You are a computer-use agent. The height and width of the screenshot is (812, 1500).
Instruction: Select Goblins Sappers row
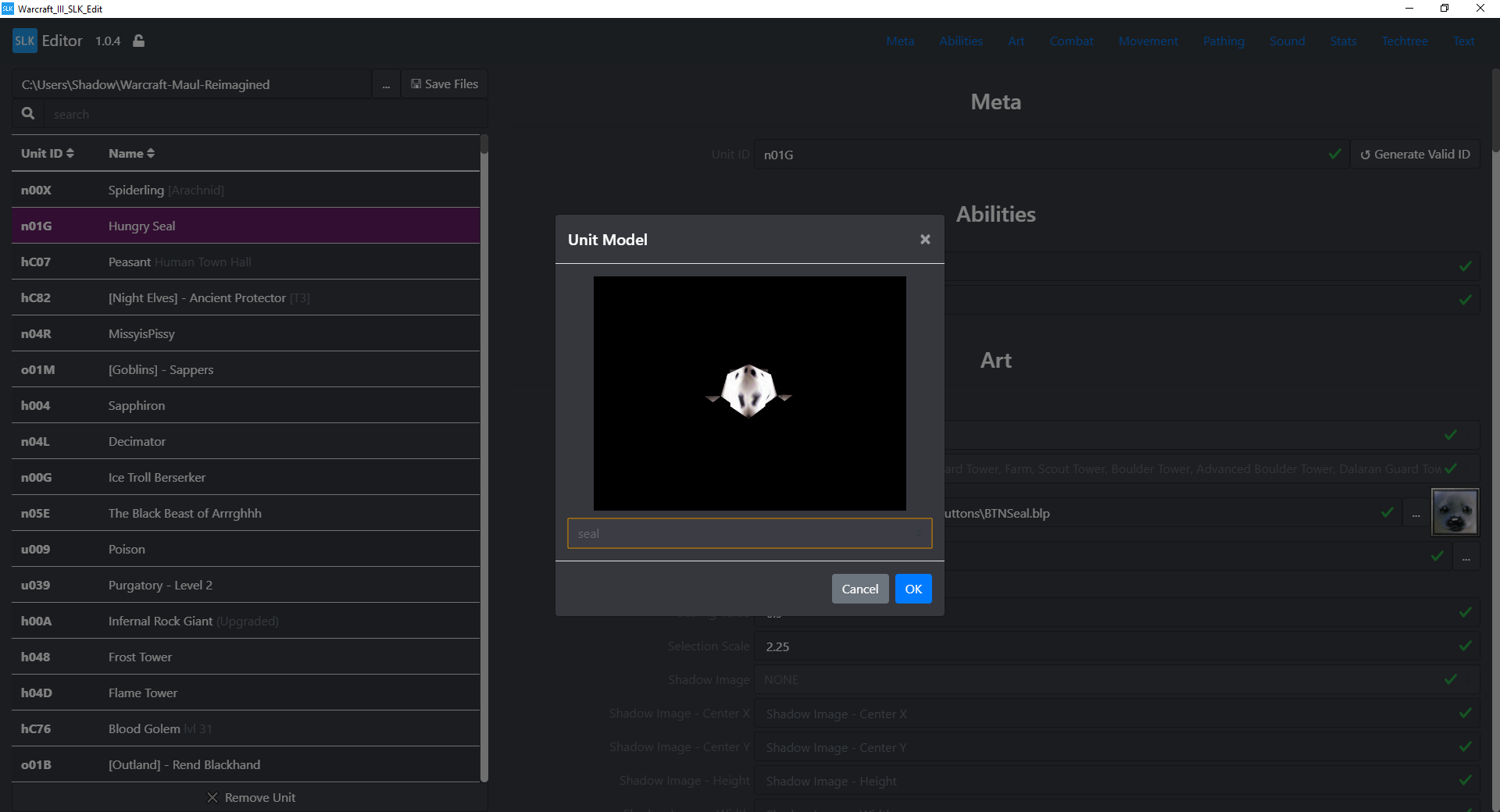246,369
